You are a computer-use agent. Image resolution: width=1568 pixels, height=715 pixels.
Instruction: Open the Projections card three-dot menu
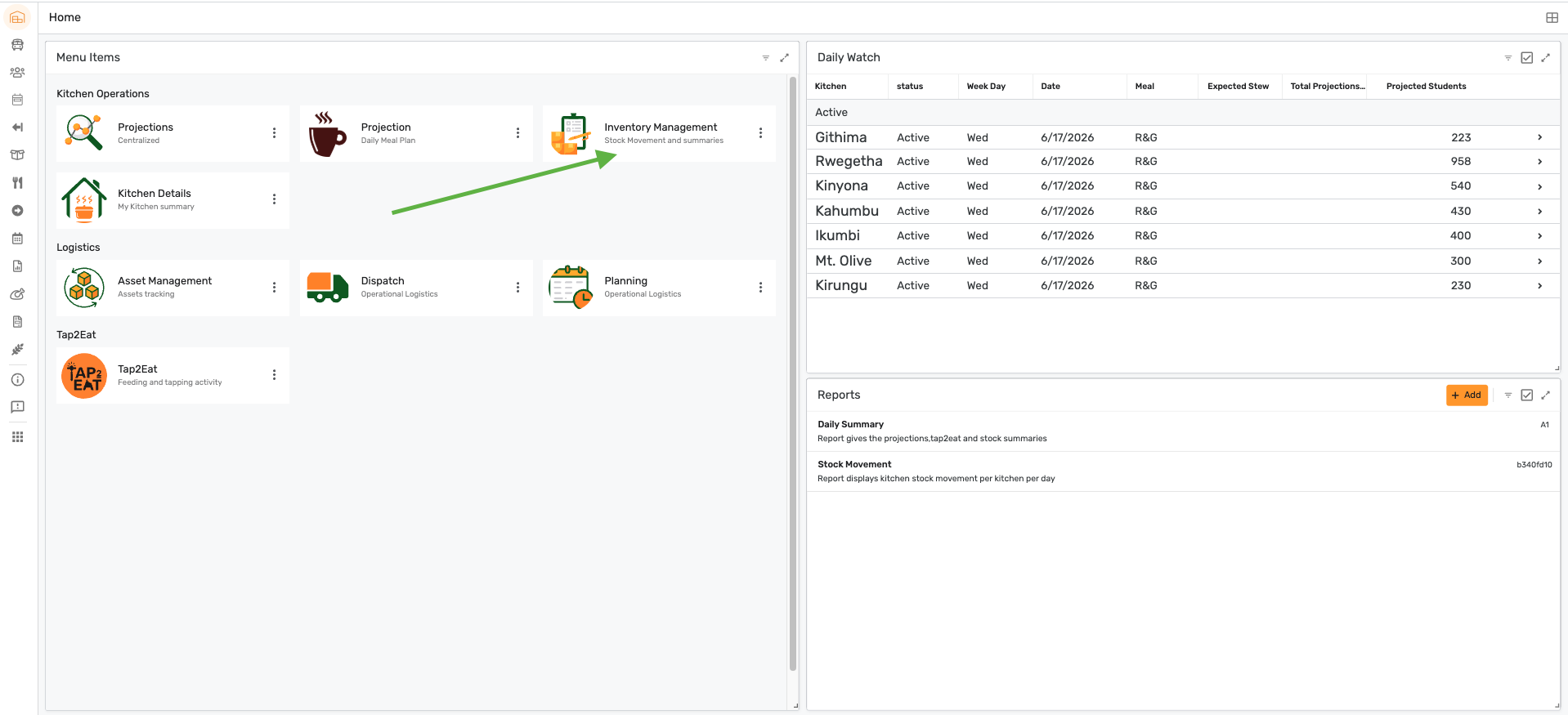274,133
